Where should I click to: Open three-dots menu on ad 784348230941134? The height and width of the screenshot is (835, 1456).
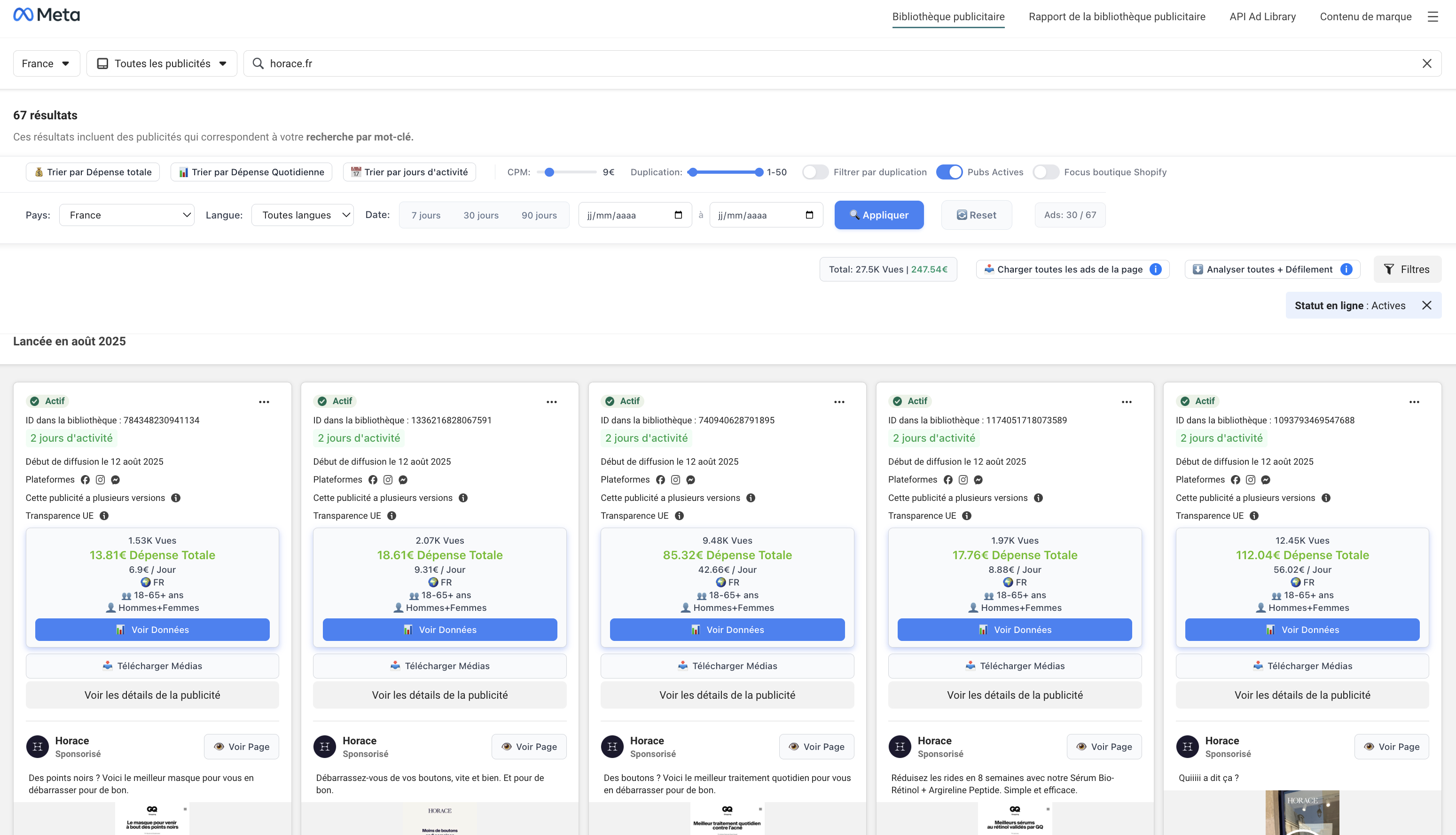click(x=264, y=402)
